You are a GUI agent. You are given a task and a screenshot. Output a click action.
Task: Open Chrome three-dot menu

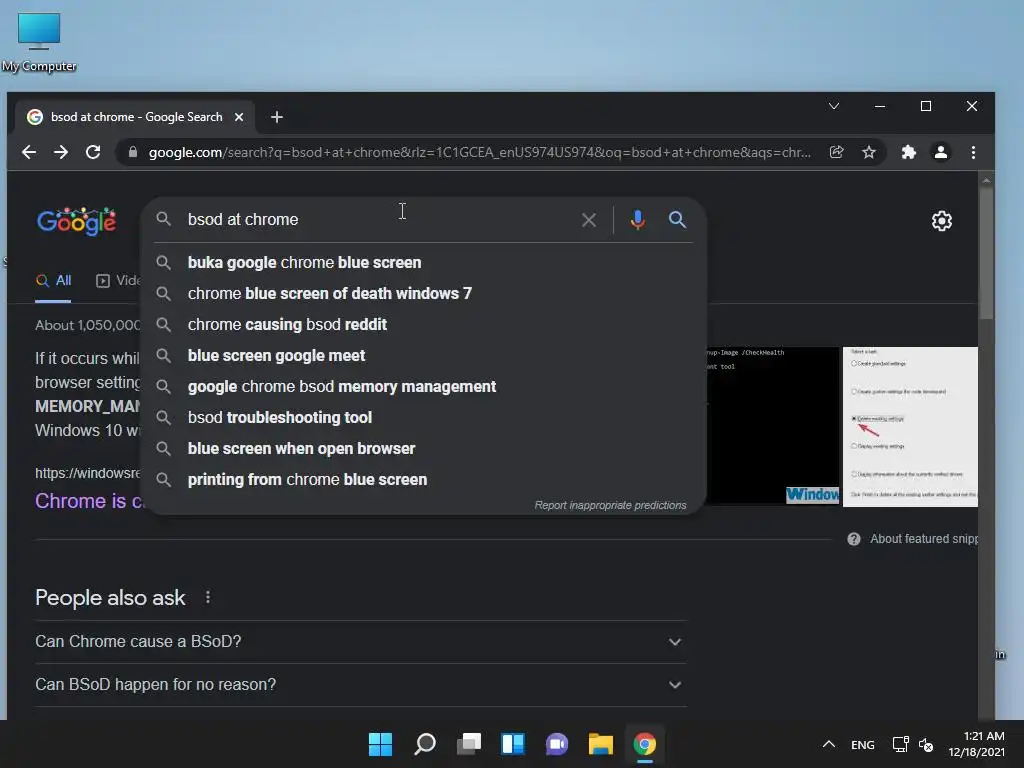click(x=973, y=152)
